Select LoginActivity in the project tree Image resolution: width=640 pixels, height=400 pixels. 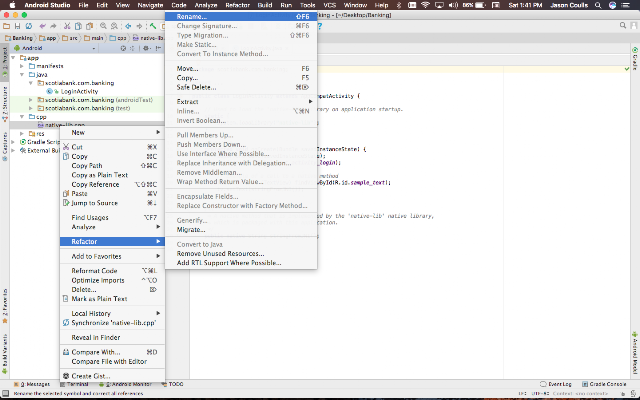80,91
